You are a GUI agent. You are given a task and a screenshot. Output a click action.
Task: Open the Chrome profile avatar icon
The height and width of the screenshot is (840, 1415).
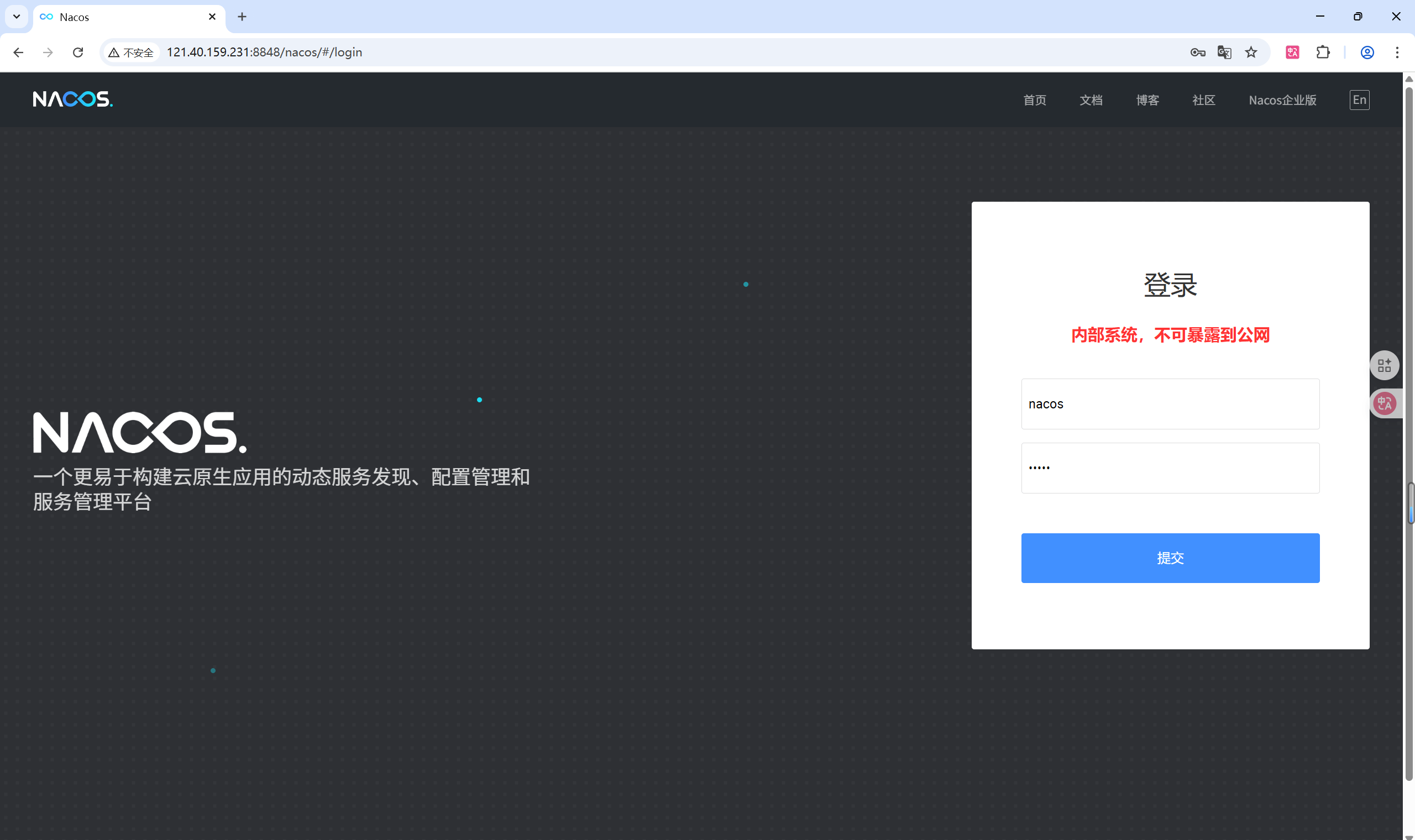click(1367, 53)
